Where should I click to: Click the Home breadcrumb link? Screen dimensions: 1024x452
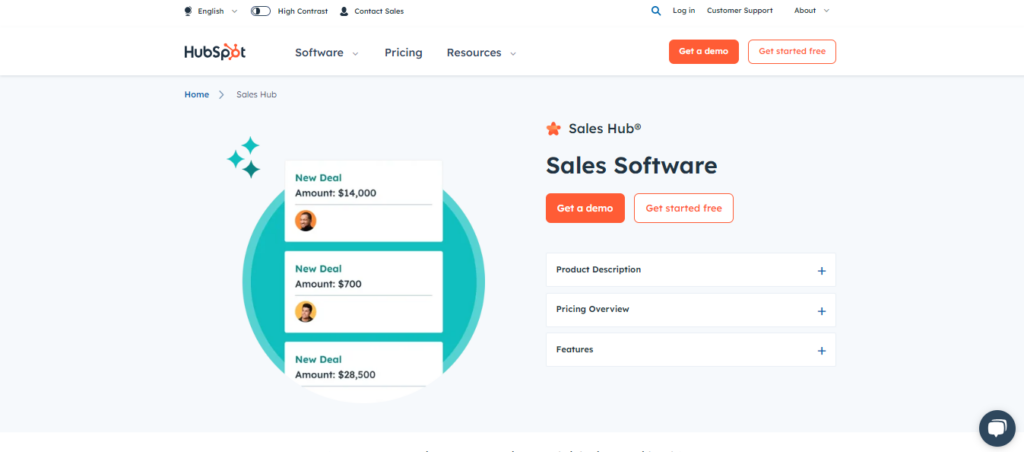[x=197, y=94]
